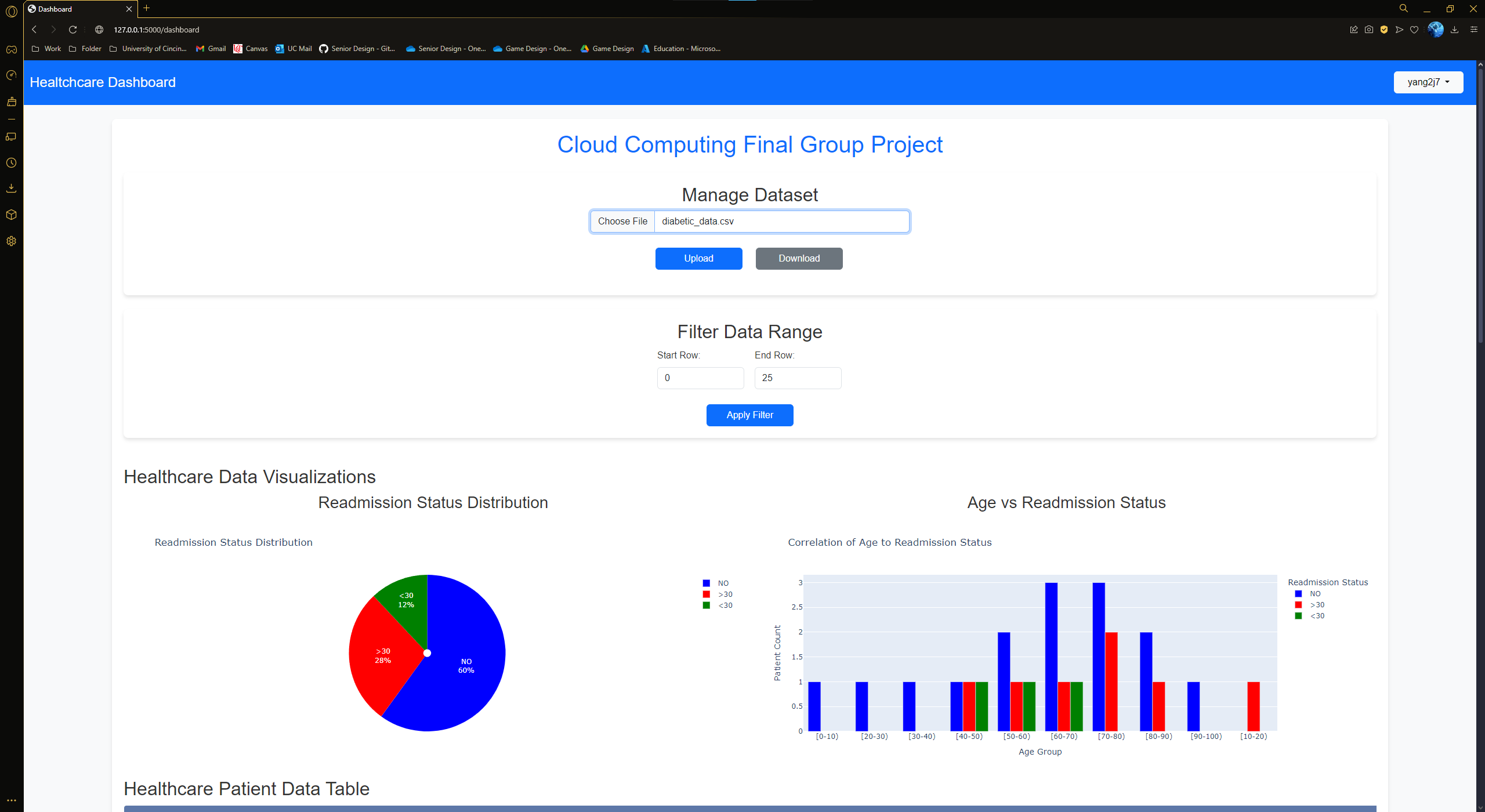
Task: Open Easy Setup sliders icon
Action: [x=1473, y=30]
